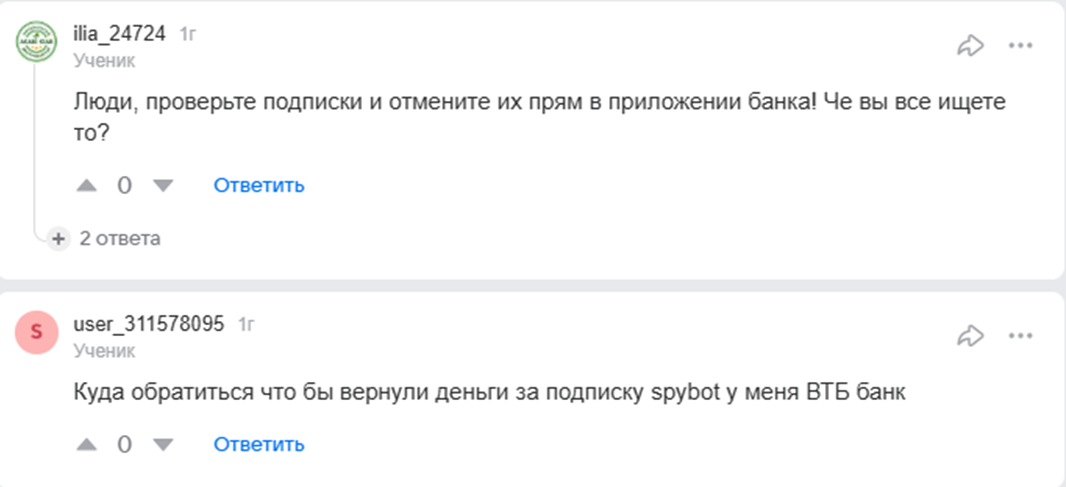Share user_311578095's comment via arrow icon
The image size is (1066, 487).
click(970, 334)
